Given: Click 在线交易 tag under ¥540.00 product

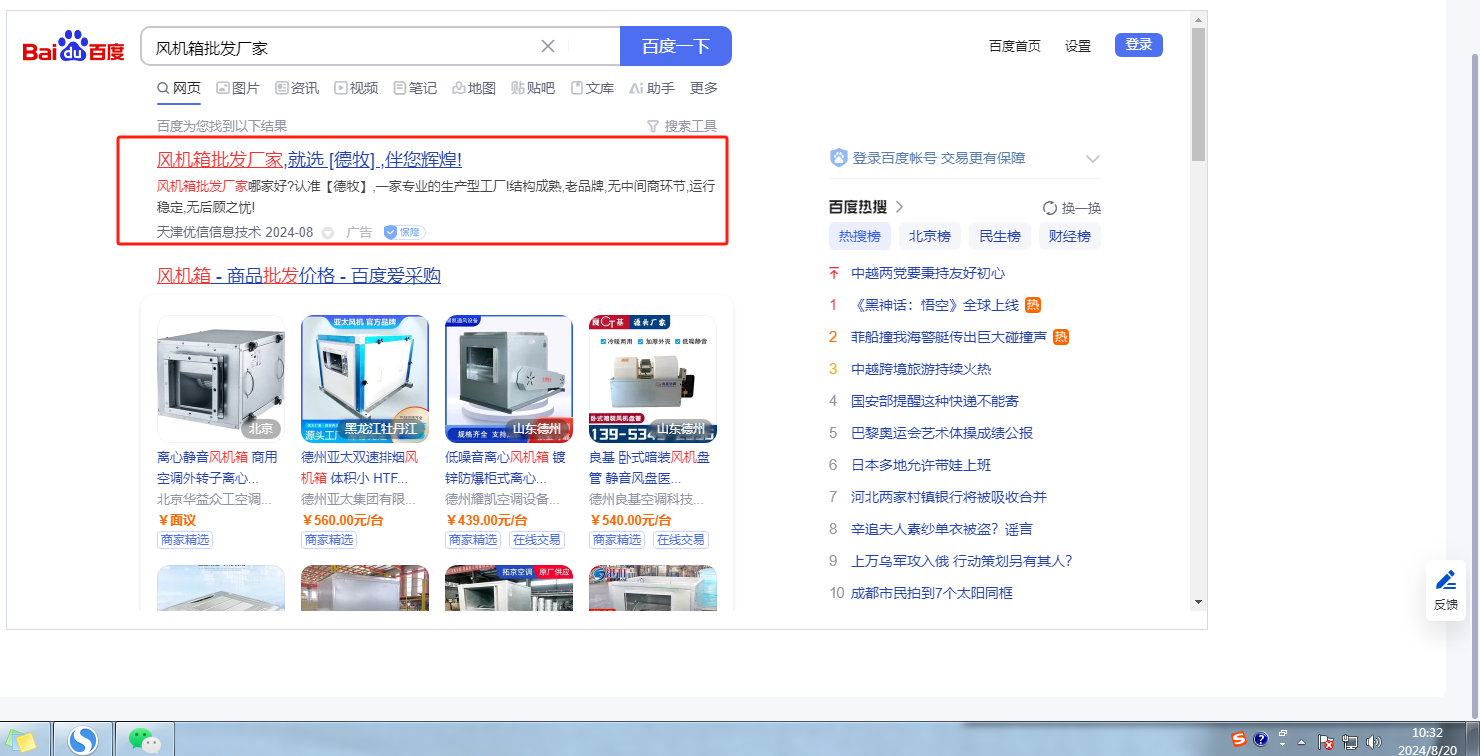Looking at the screenshot, I should click(681, 540).
